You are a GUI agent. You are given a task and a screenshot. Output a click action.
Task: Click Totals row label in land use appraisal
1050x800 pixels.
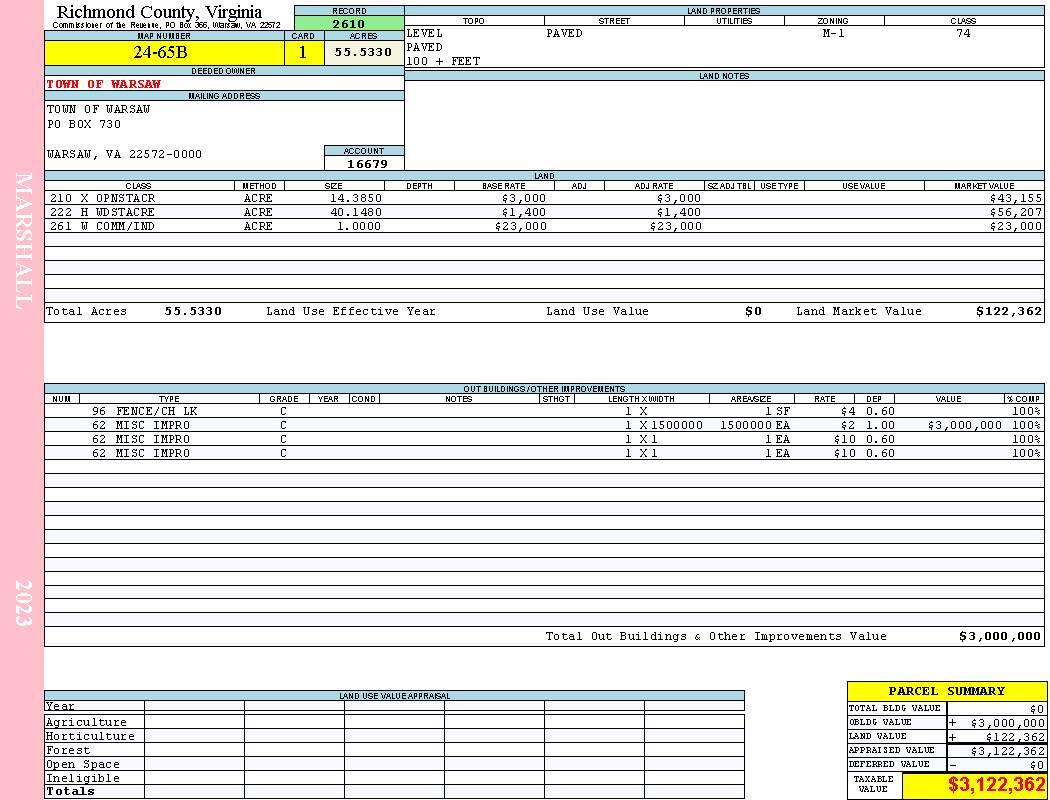(x=70, y=791)
